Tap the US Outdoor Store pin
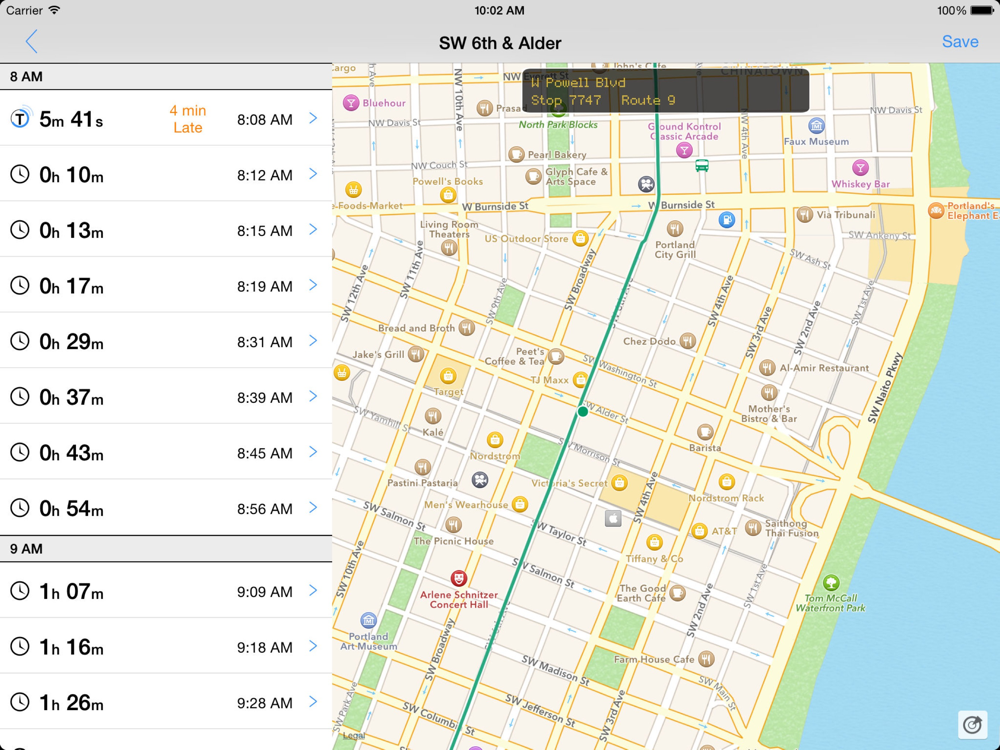 [x=580, y=239]
